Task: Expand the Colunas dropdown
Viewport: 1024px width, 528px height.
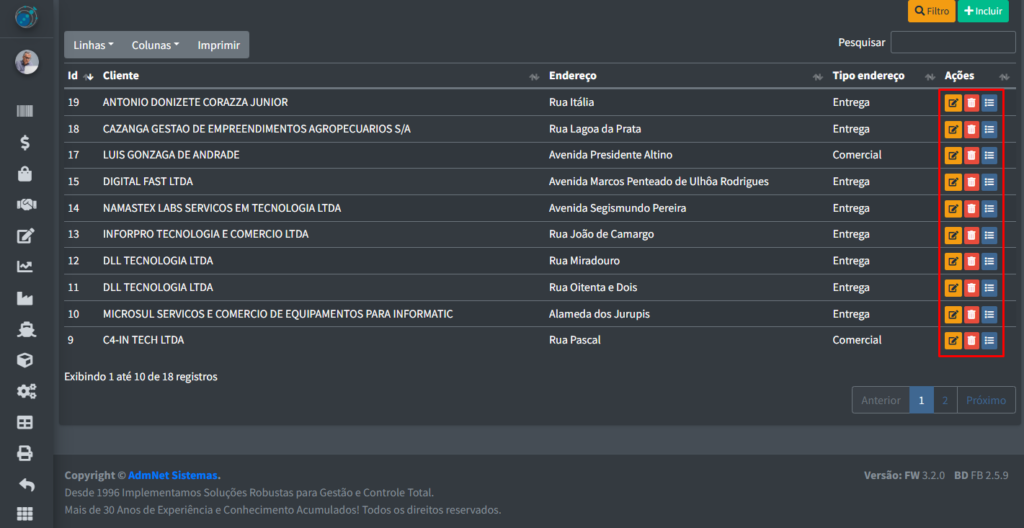Action: click(x=155, y=45)
